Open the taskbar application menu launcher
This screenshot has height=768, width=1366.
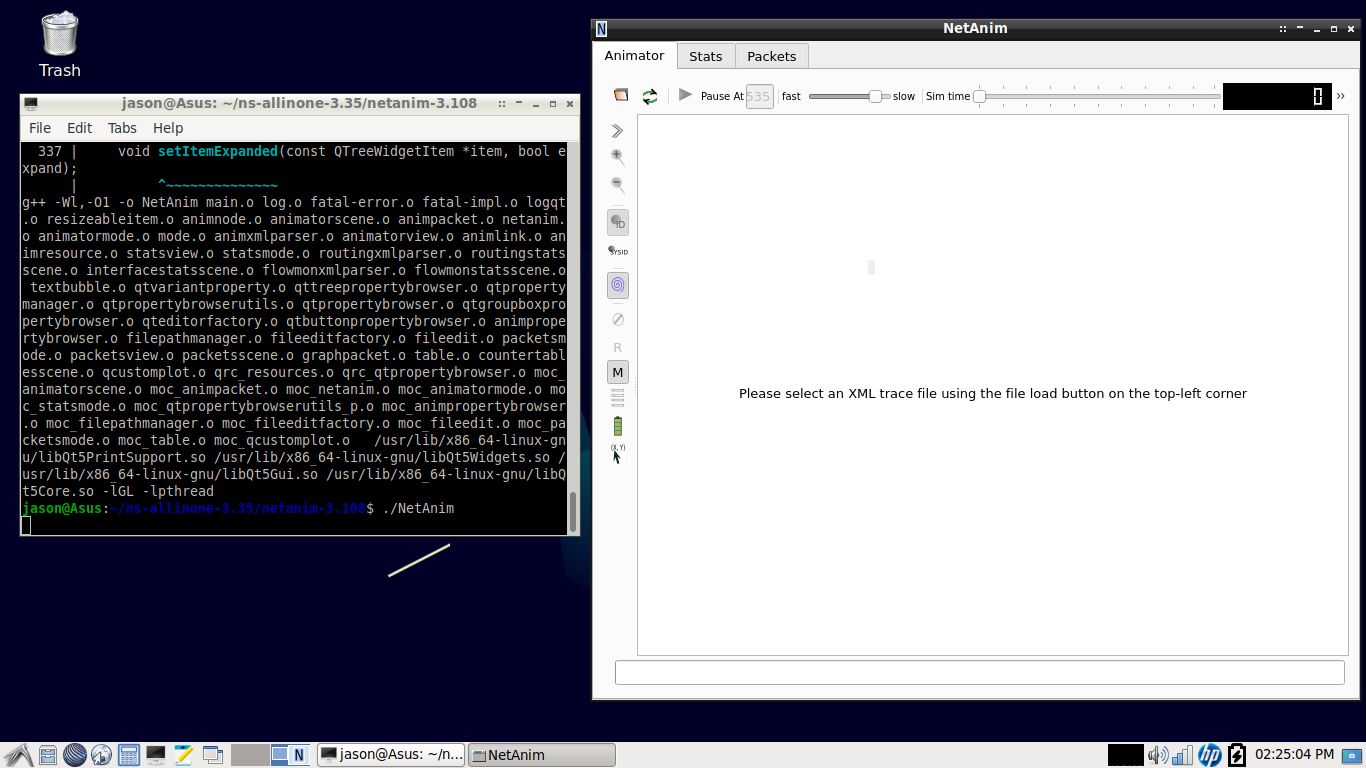[19, 755]
